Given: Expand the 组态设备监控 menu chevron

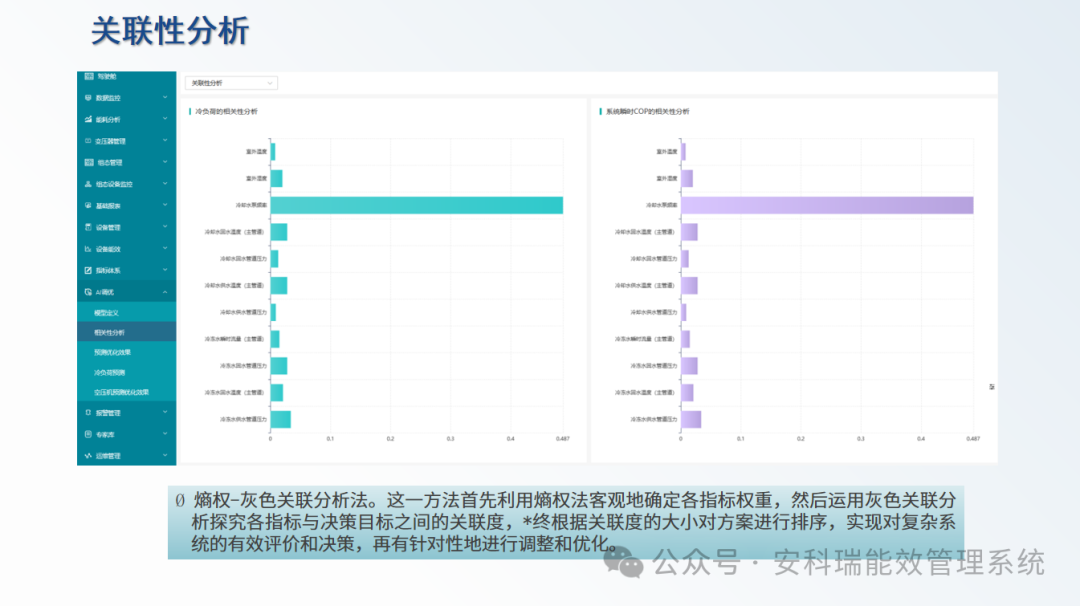Looking at the screenshot, I should [x=165, y=184].
